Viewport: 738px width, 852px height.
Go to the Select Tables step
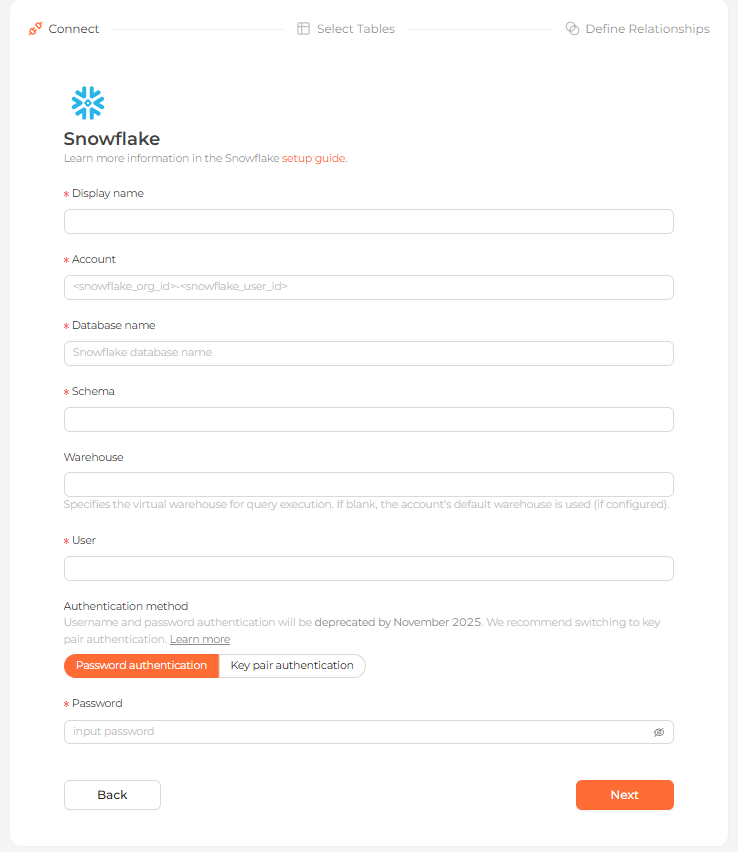355,29
